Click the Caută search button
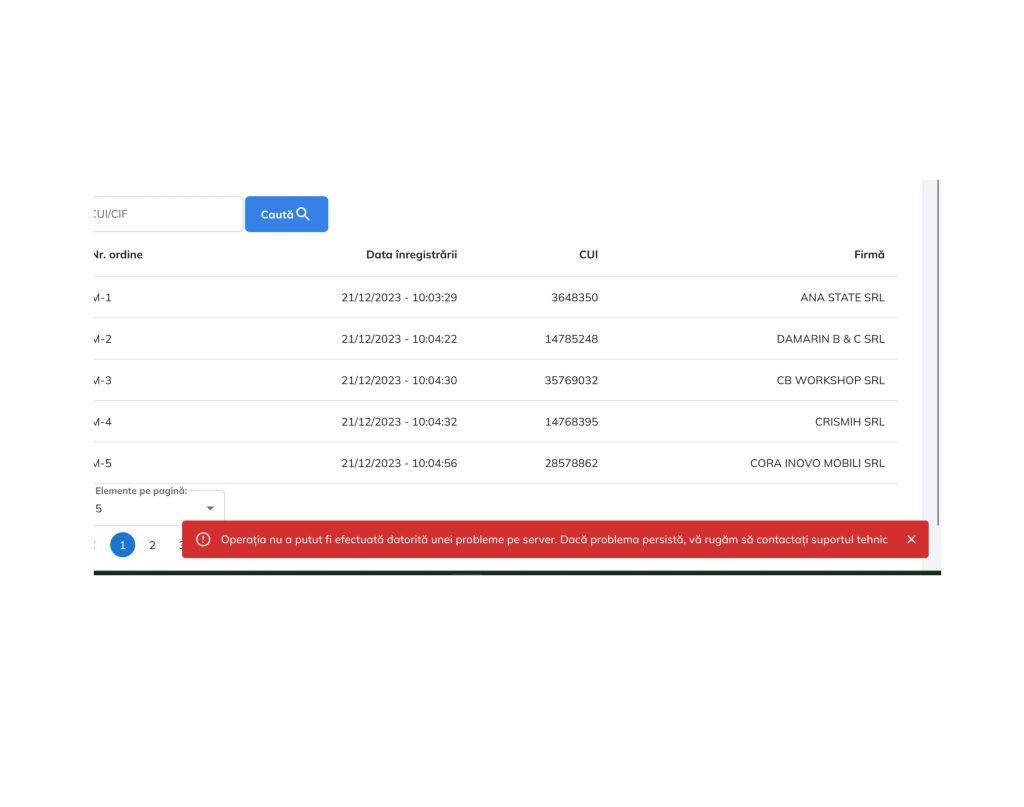The image size is (1024, 807). (x=286, y=214)
